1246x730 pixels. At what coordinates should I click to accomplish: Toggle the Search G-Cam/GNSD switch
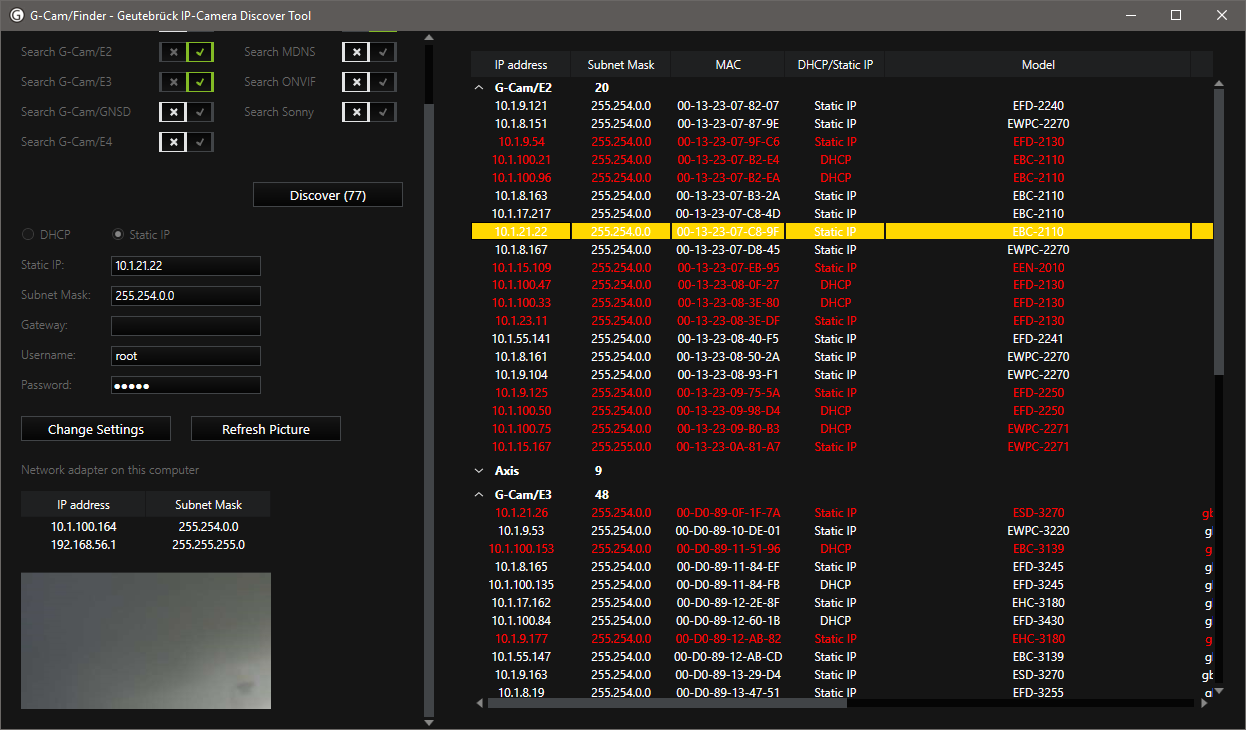[x=187, y=112]
